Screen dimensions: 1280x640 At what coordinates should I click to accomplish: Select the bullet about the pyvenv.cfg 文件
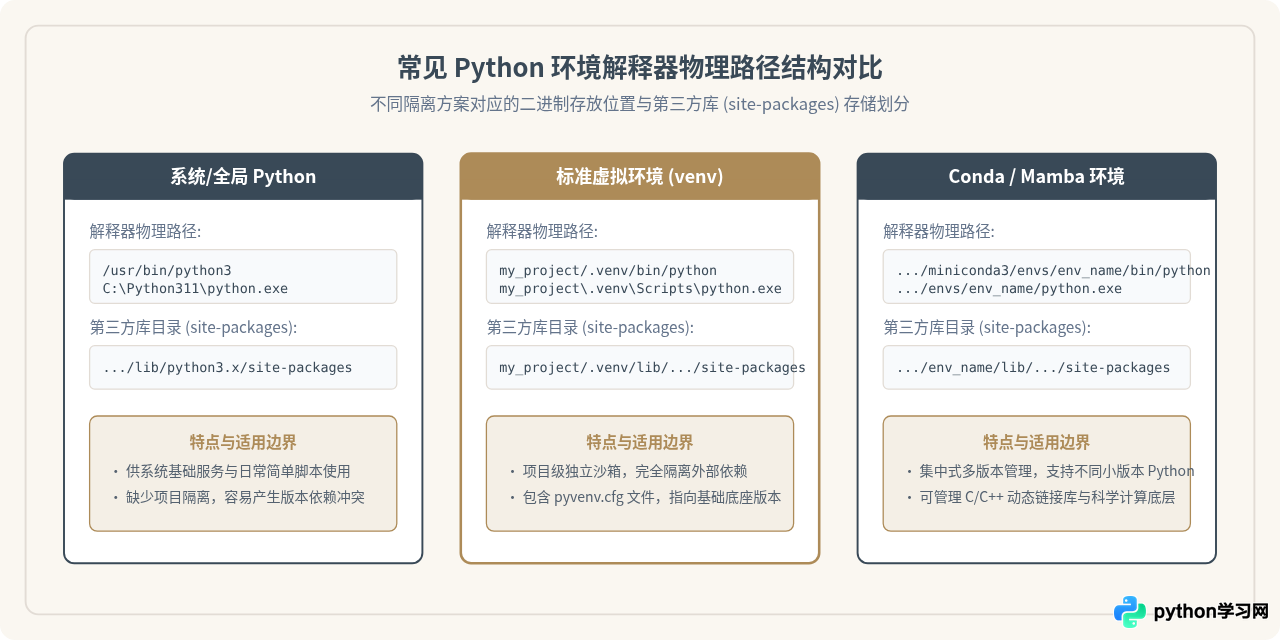646,496
